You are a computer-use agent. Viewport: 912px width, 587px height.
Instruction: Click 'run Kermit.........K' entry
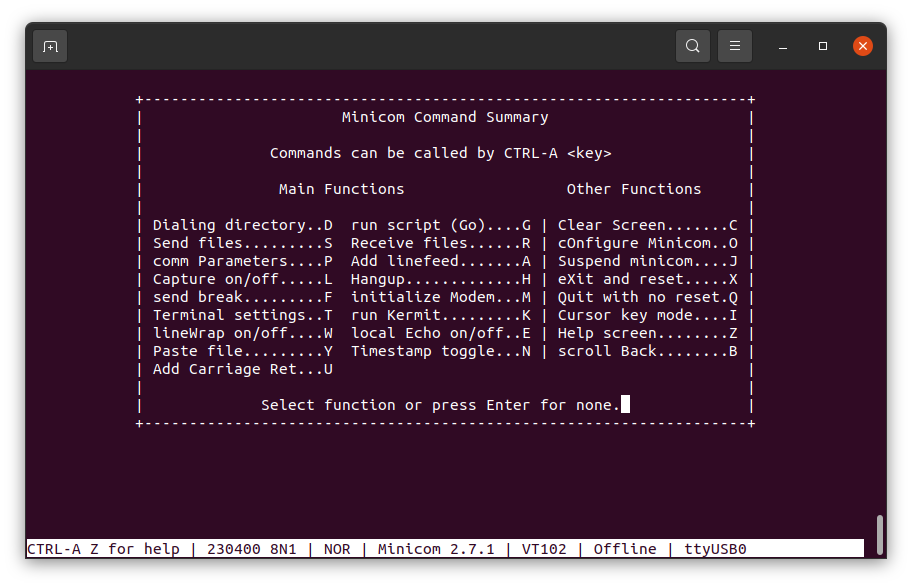pos(441,315)
